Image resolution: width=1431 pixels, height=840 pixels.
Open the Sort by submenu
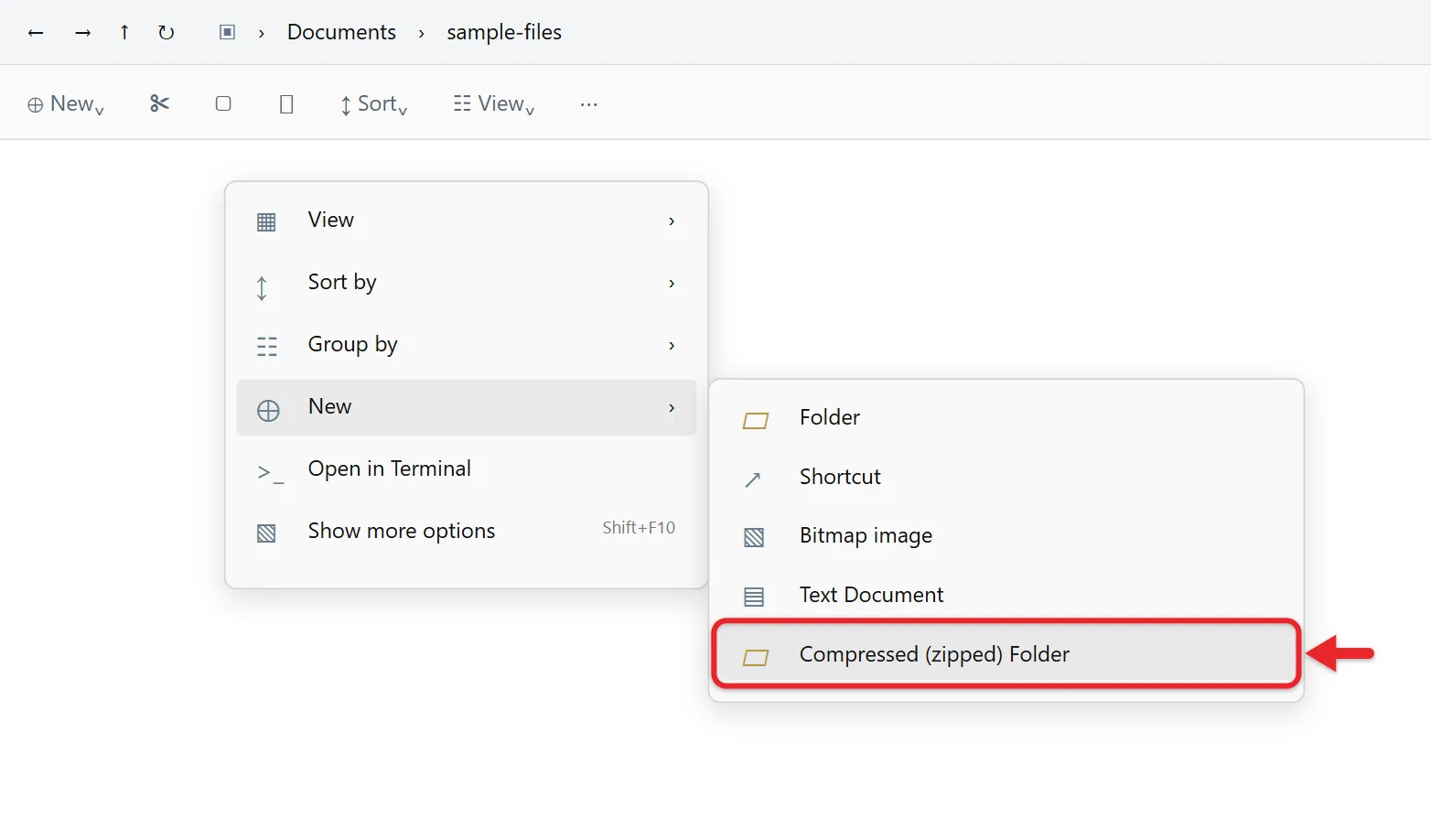467,283
